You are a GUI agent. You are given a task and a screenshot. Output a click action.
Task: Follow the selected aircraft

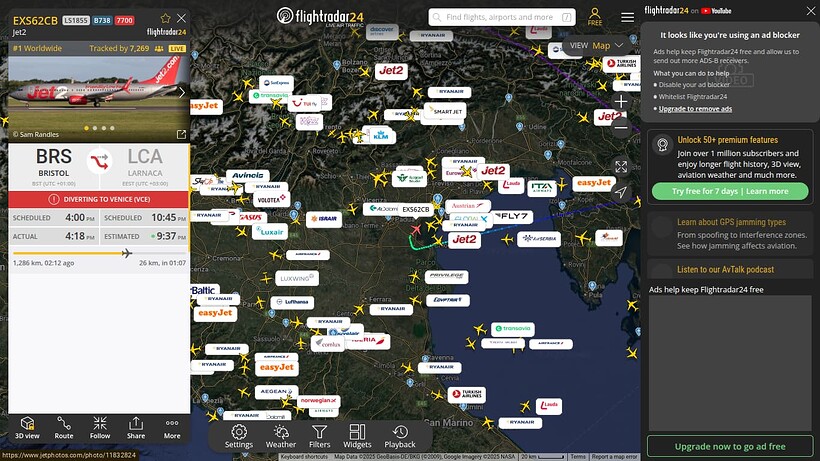[100, 428]
